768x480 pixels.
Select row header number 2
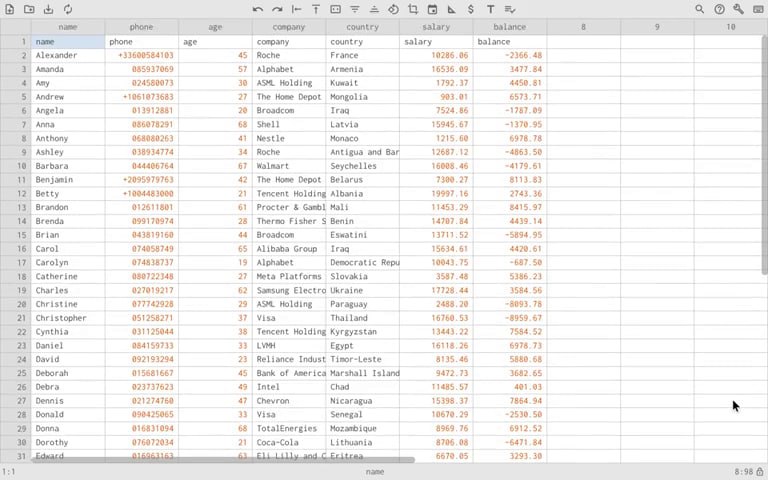pos(16,55)
